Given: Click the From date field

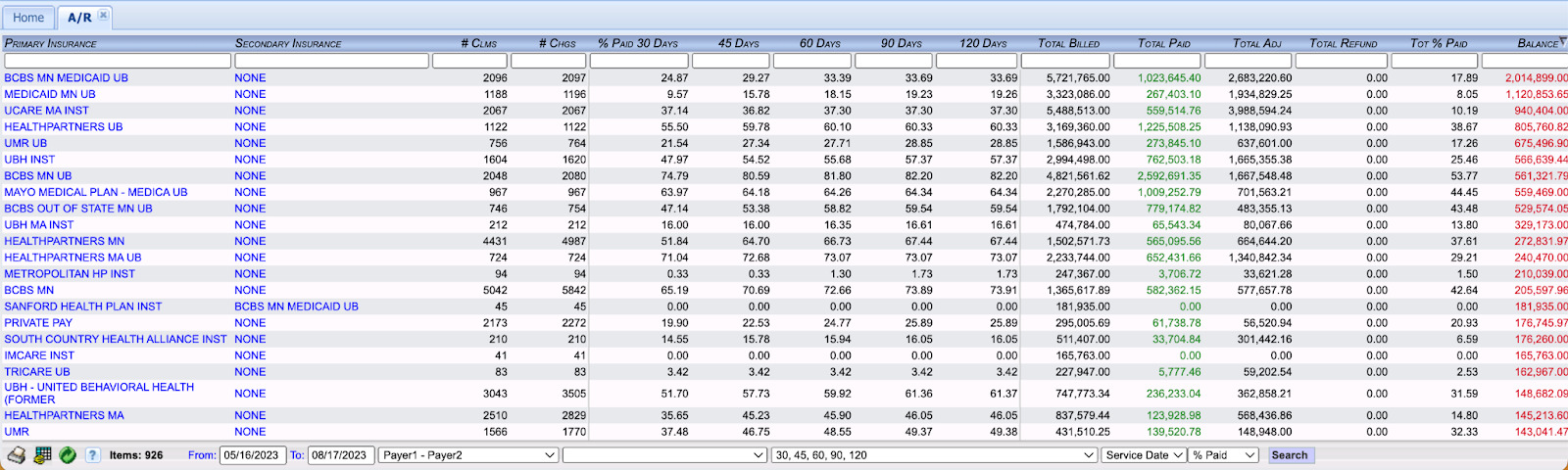Looking at the screenshot, I should (253, 455).
